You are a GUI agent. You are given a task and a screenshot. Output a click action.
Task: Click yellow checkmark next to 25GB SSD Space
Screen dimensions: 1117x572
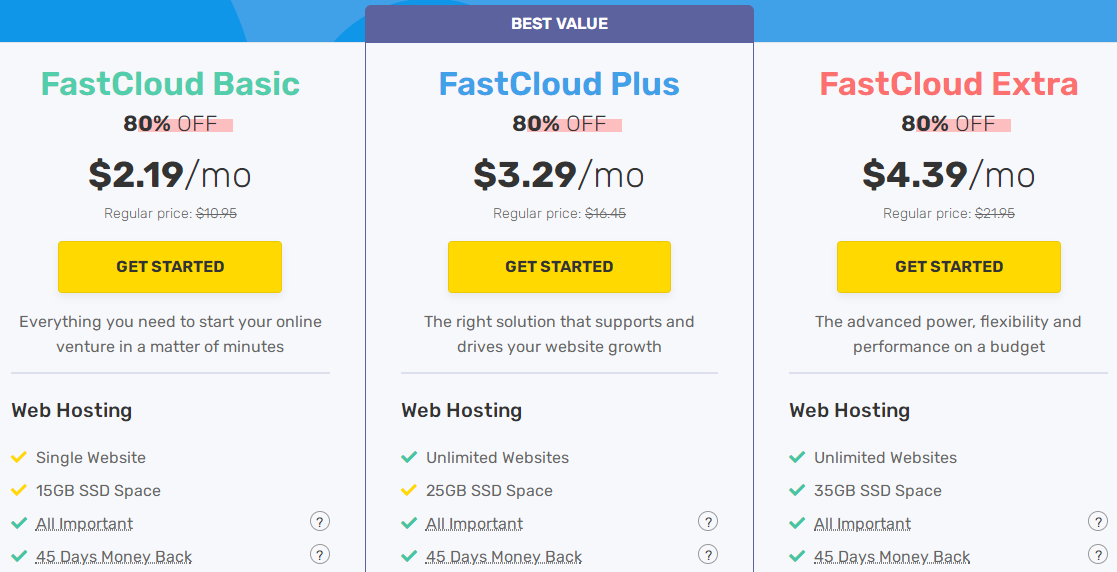coord(408,491)
